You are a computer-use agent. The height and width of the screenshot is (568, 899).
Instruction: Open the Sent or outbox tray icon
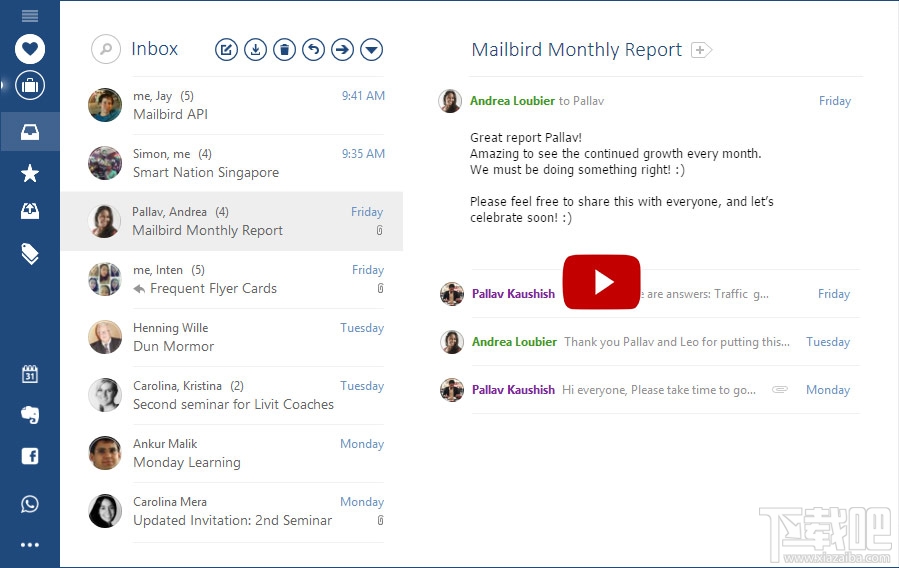[x=30, y=211]
